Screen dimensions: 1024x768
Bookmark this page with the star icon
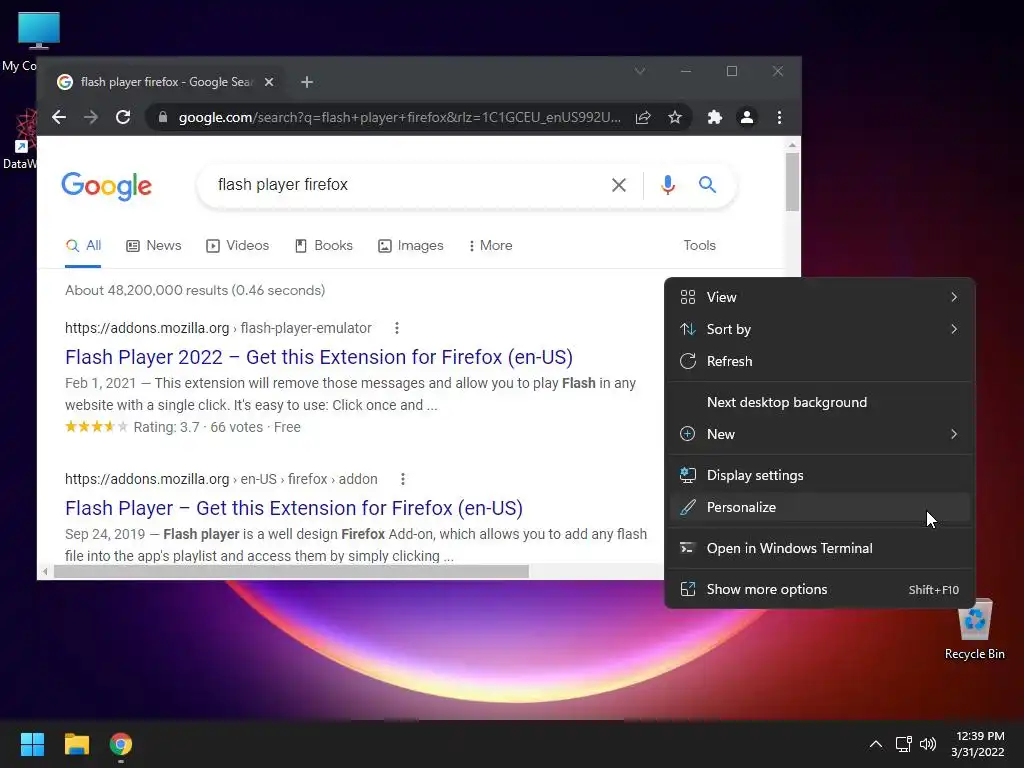click(x=675, y=118)
